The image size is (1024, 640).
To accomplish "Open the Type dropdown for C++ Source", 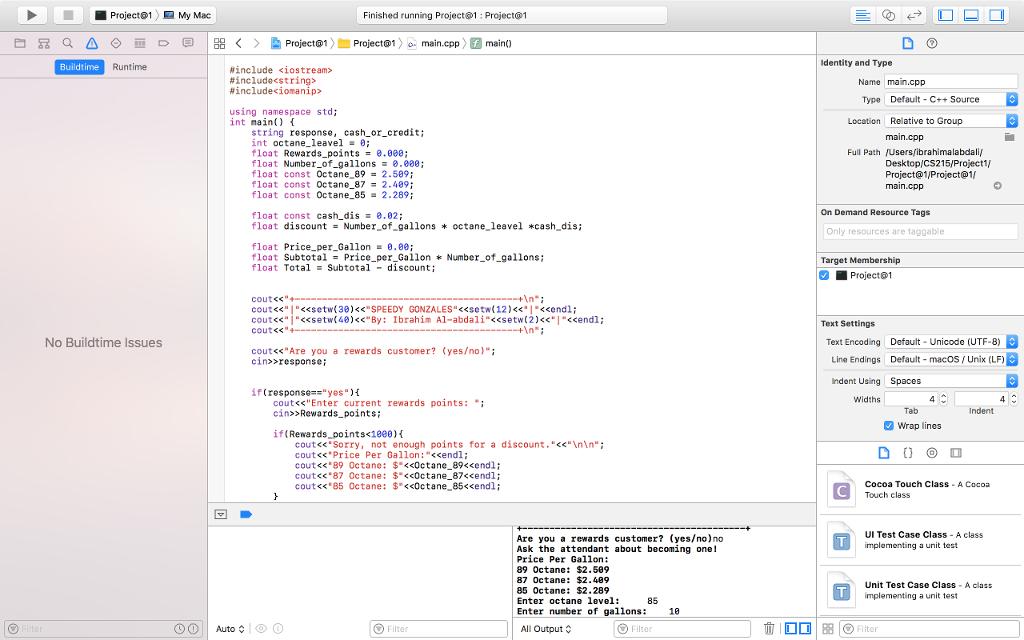I will tap(951, 100).
